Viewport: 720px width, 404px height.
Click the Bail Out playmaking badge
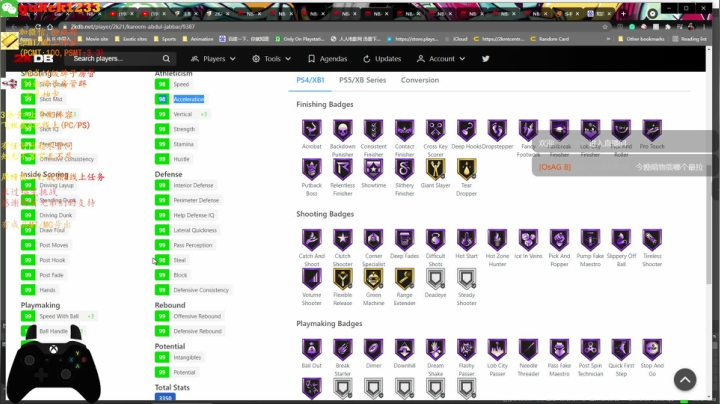312,349
